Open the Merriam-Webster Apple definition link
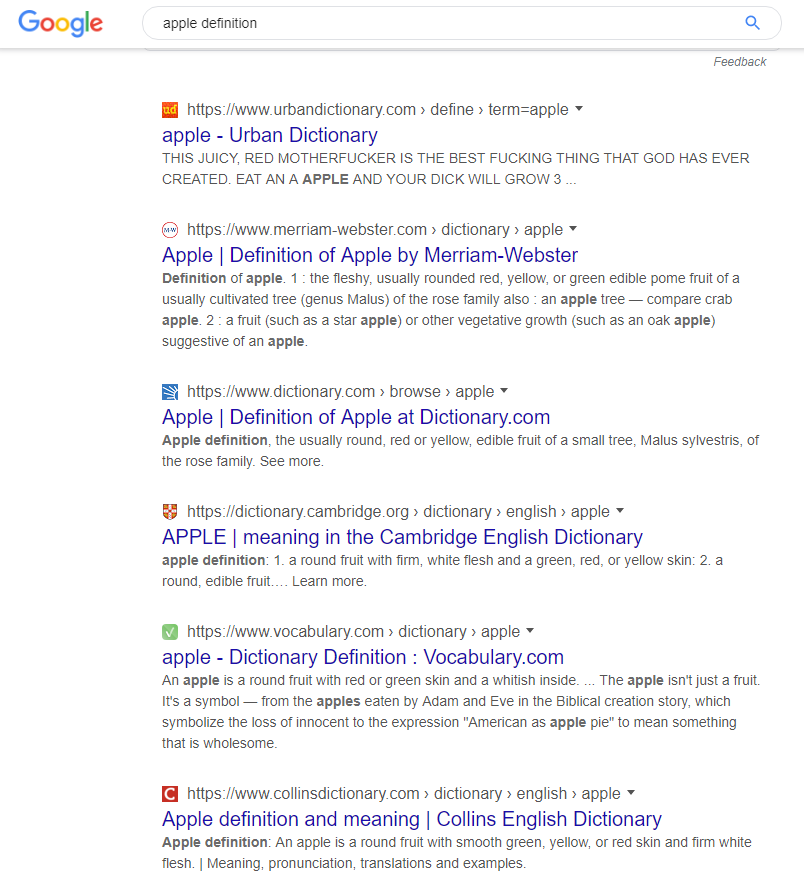The width and height of the screenshot is (804, 883). [370, 255]
